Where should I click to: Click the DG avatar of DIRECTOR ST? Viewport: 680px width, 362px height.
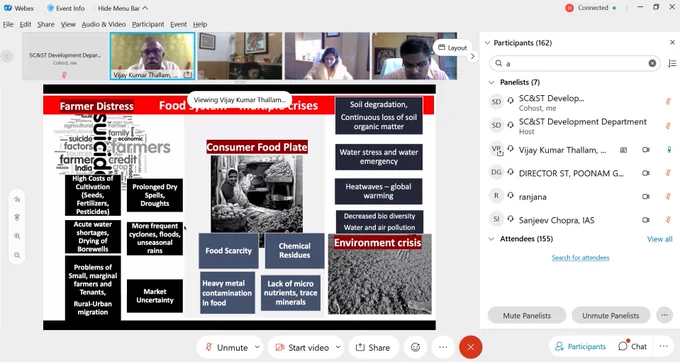click(496, 173)
